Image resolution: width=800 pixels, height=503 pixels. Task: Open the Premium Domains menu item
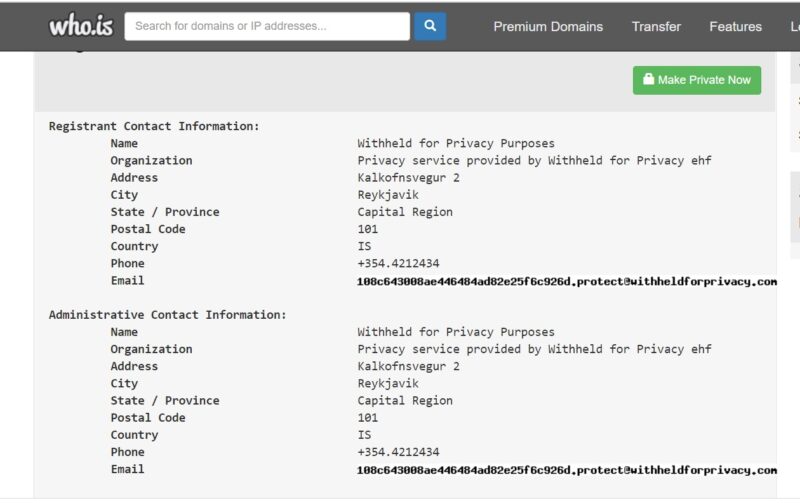pos(548,27)
